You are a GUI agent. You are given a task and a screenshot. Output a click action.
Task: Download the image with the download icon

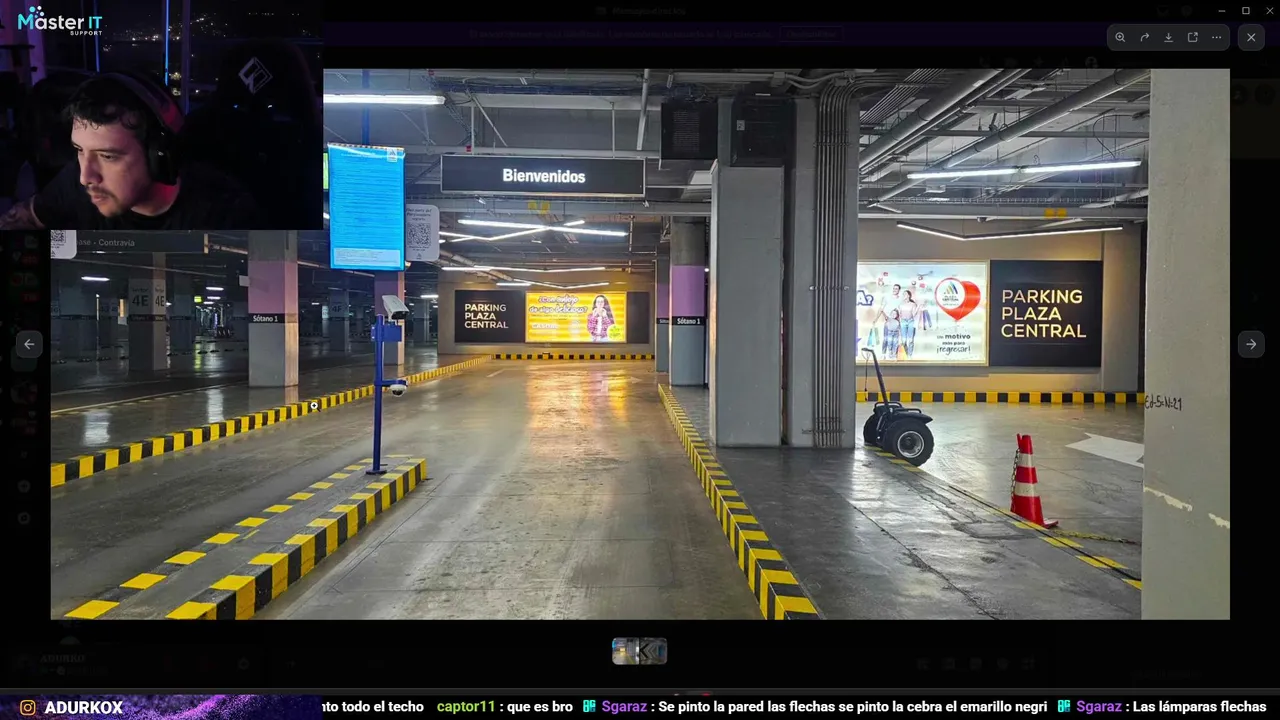(1168, 37)
